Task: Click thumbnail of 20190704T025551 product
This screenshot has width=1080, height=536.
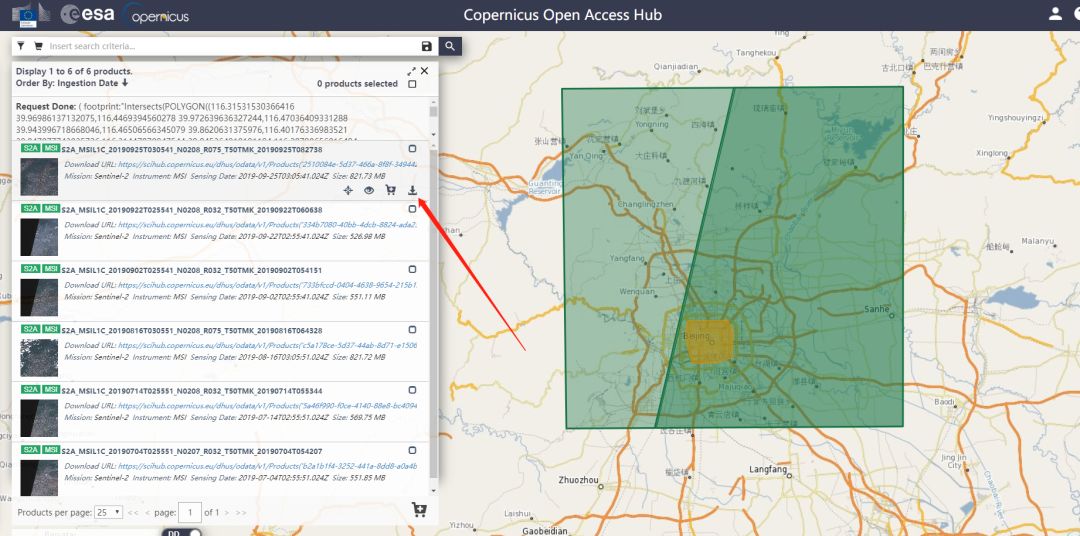Action: [39, 478]
